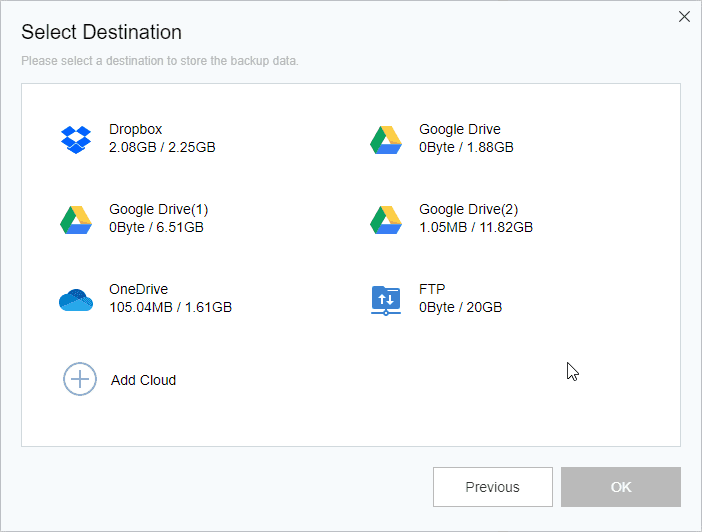Click the 0Byte / 20GB storage text
The height and width of the screenshot is (532, 702).
(x=461, y=308)
